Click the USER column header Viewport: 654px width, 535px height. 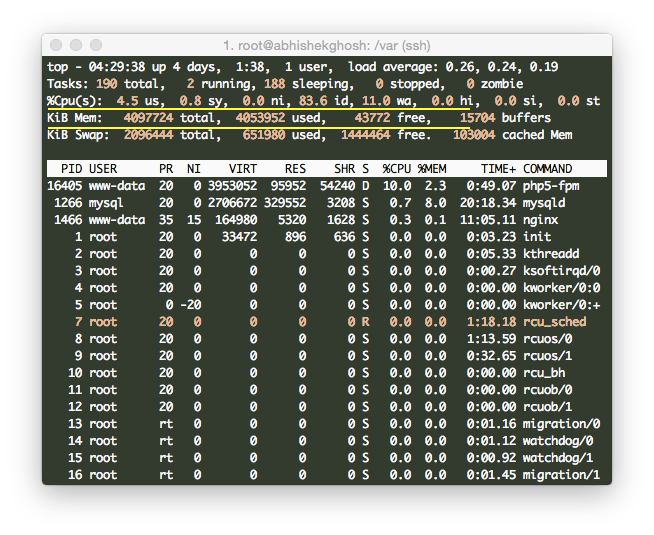(103, 169)
